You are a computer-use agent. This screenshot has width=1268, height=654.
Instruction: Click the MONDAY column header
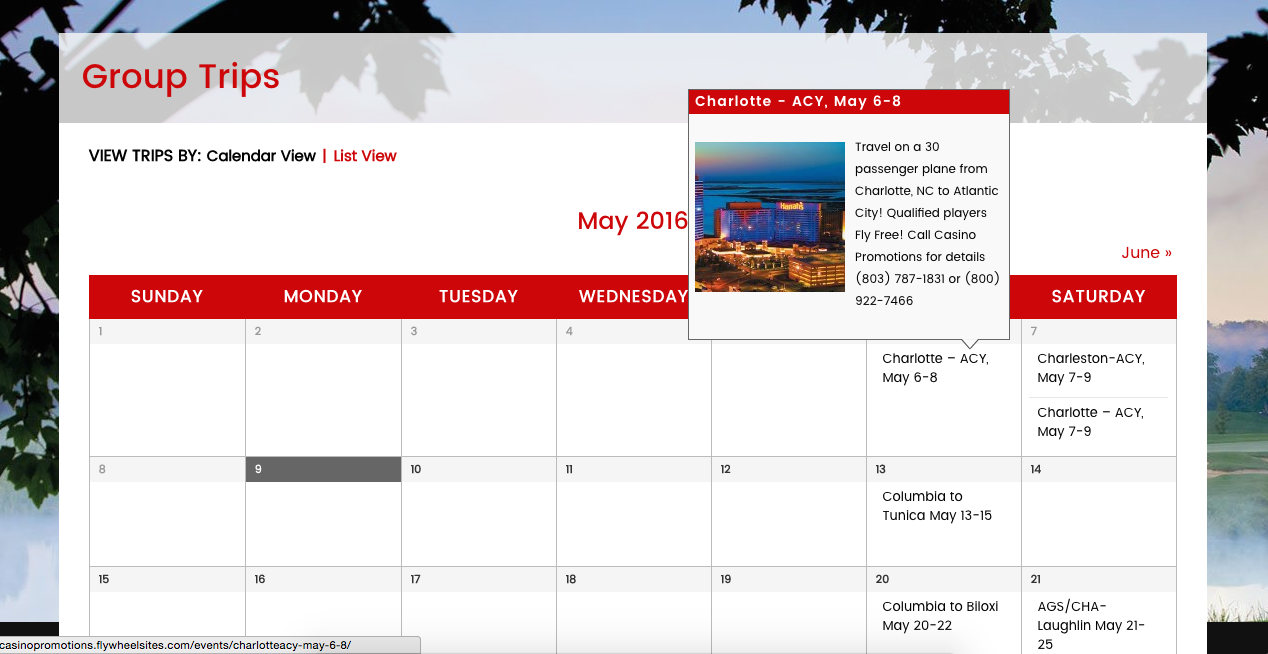[323, 297]
